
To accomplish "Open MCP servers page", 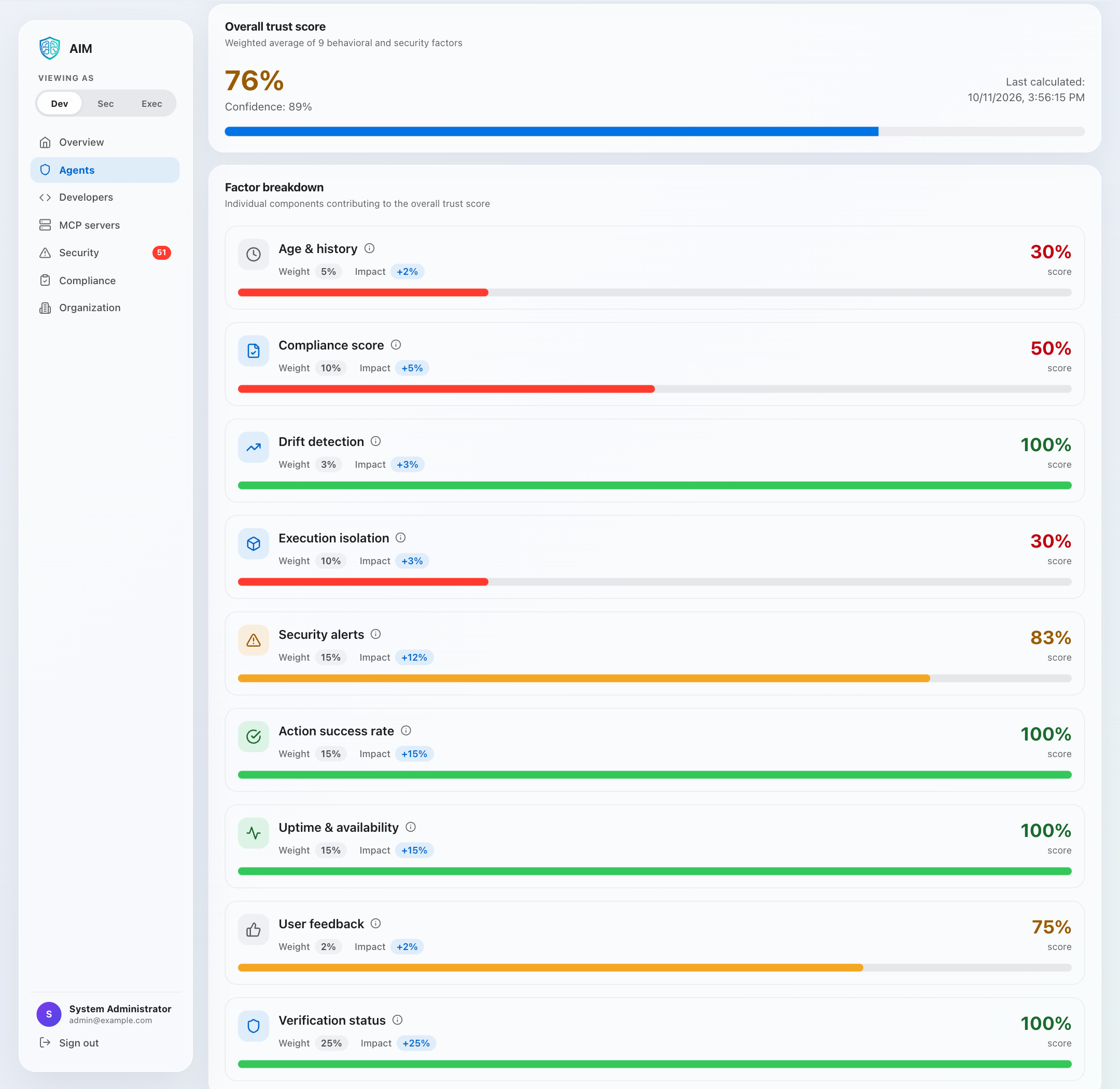I will pyautogui.click(x=105, y=226).
